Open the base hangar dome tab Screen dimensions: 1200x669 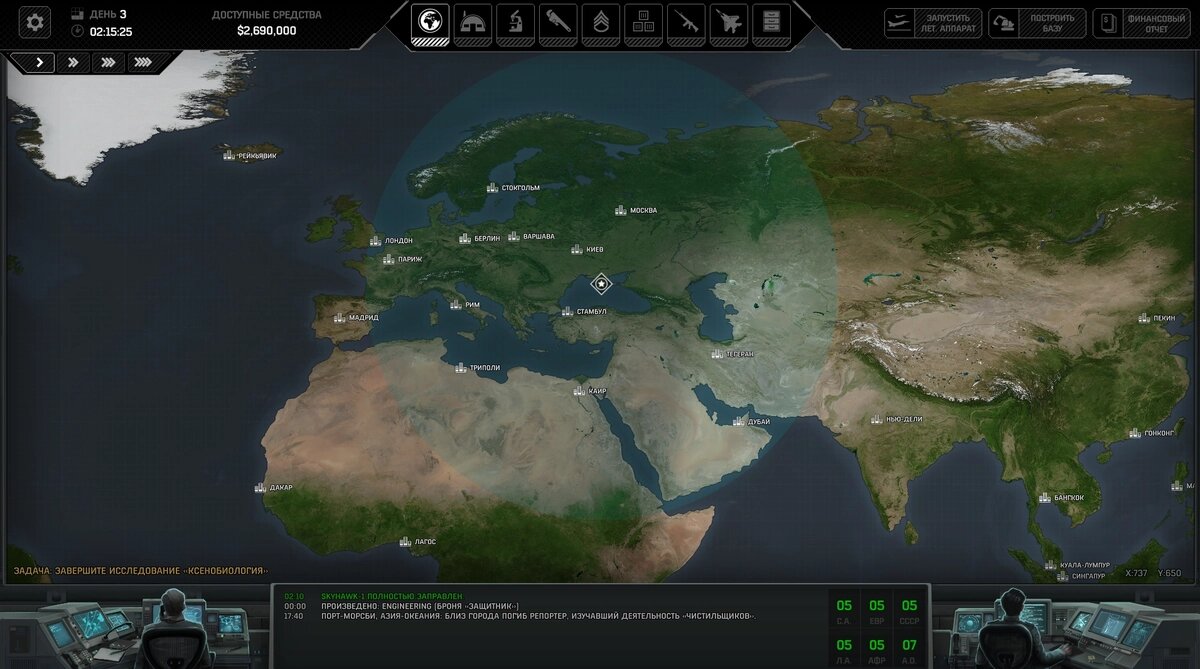(x=472, y=24)
